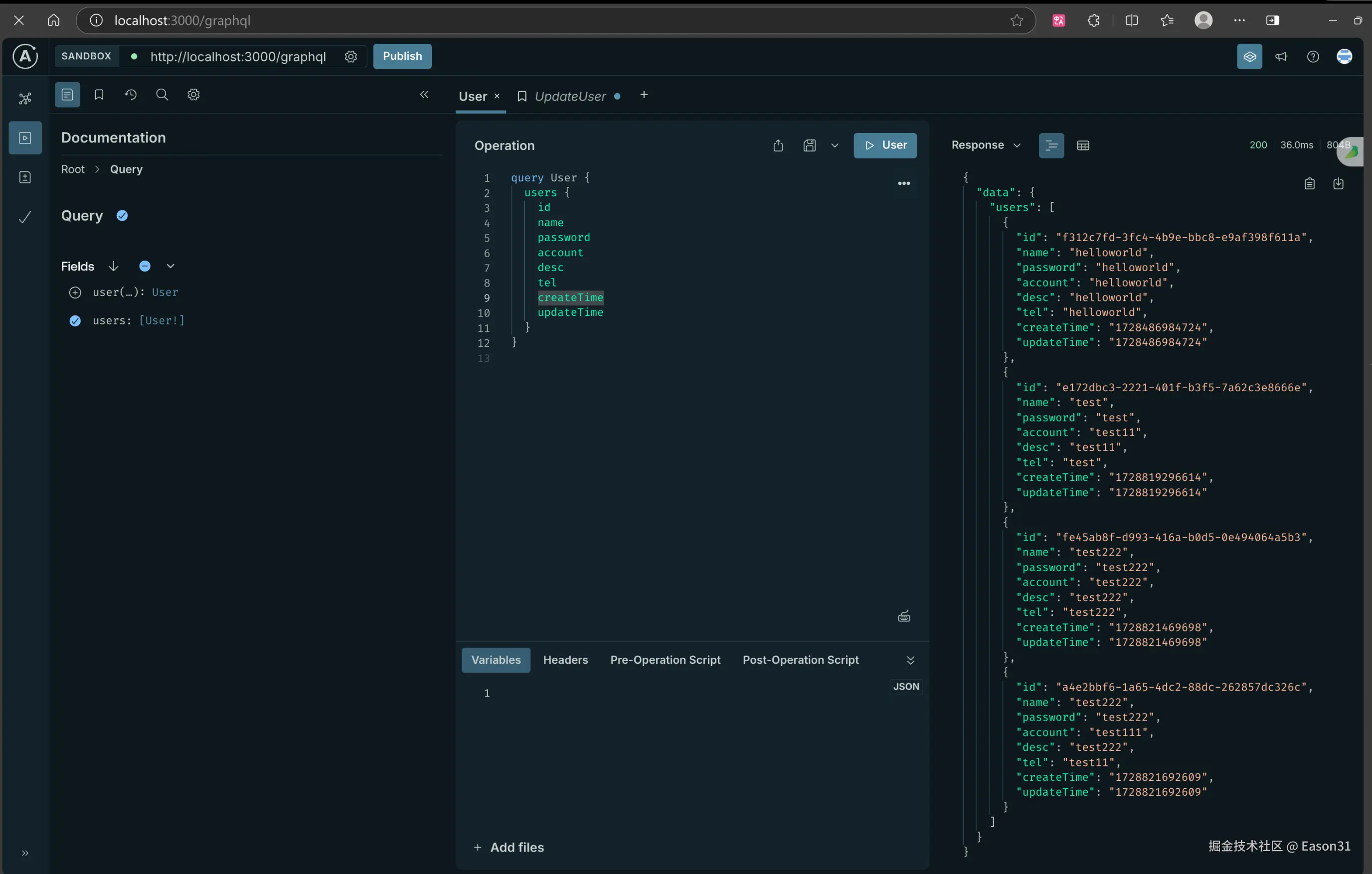Add the user(...) field to the query
The height and width of the screenshot is (874, 1372).
[x=75, y=292]
